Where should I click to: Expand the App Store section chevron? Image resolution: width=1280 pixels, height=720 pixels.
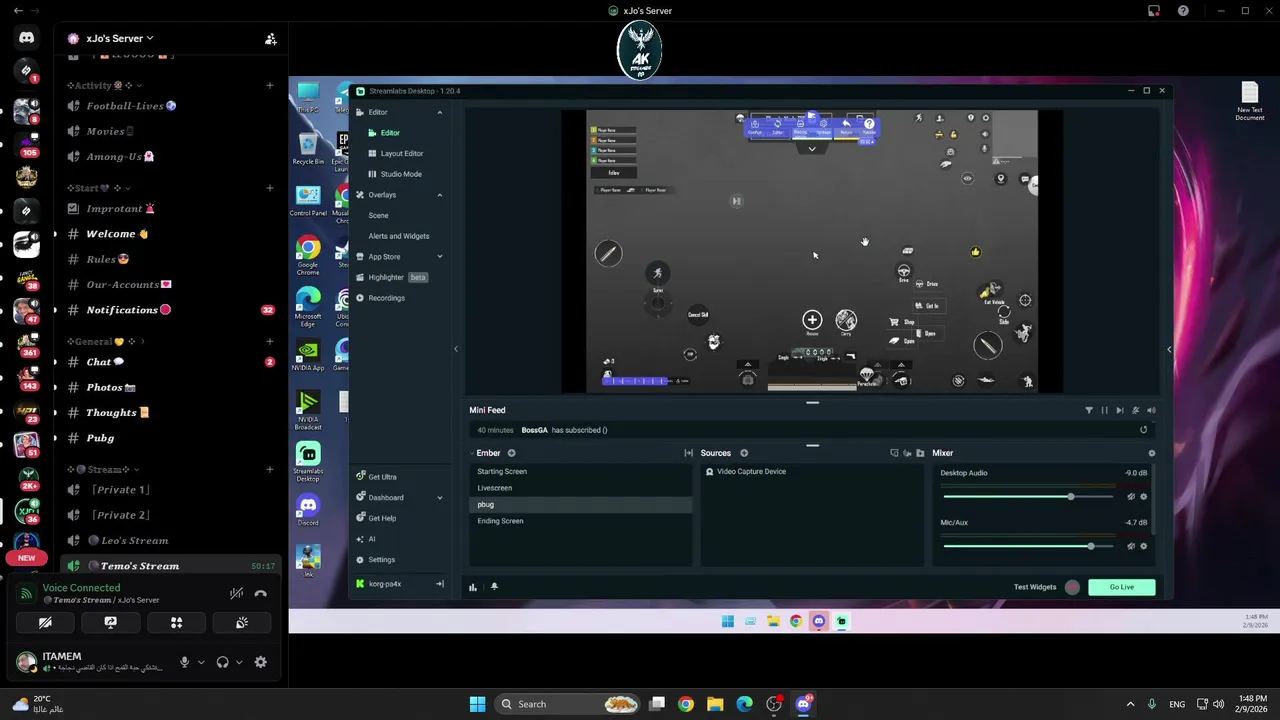pyautogui.click(x=439, y=257)
